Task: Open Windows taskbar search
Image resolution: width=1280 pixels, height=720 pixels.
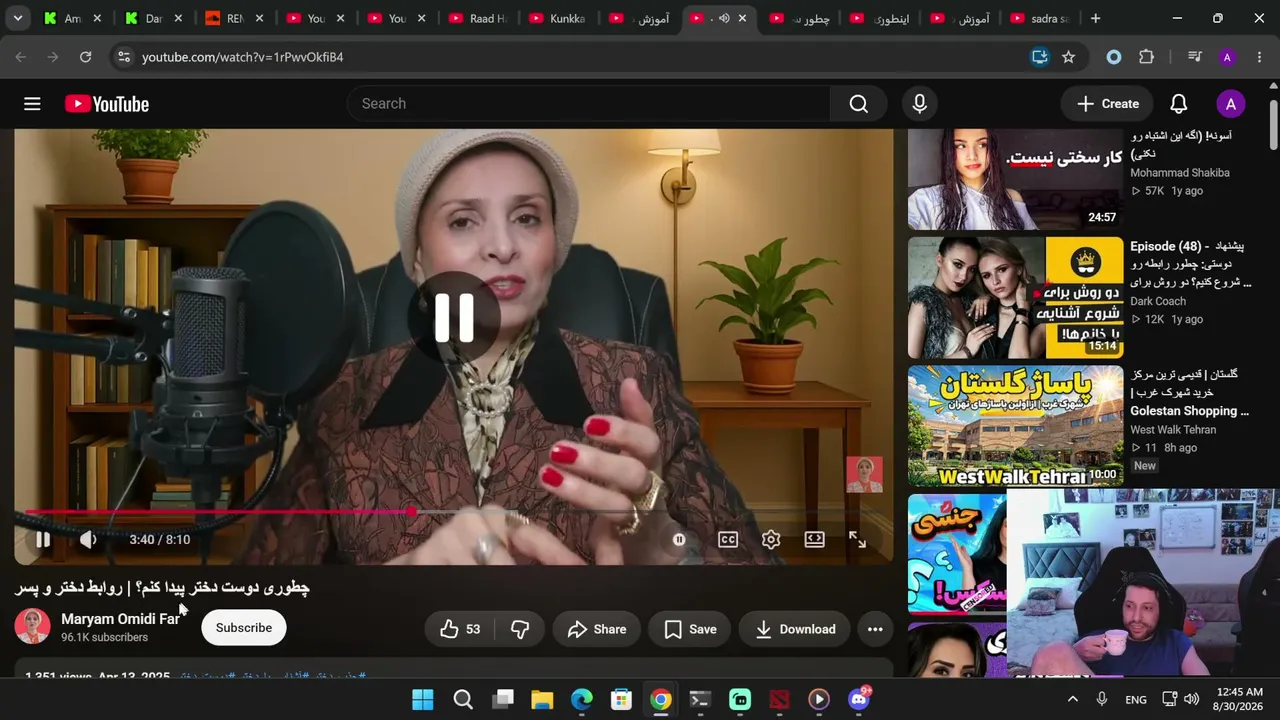Action: (x=463, y=699)
